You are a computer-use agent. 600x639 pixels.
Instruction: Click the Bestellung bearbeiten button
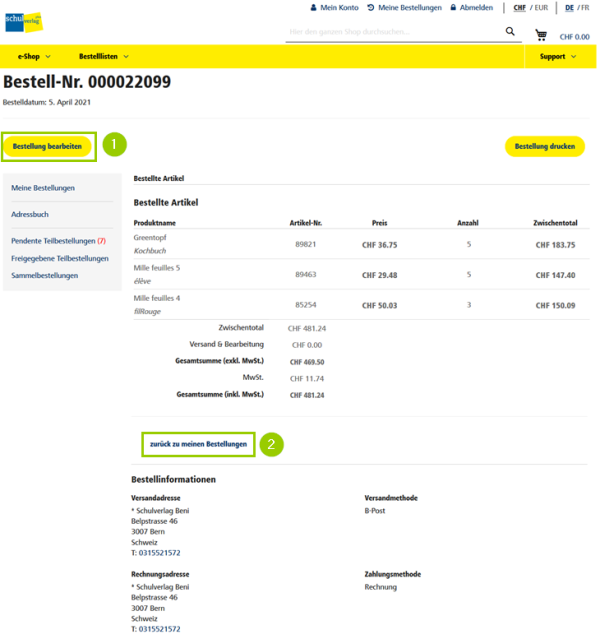pyautogui.click(x=47, y=146)
